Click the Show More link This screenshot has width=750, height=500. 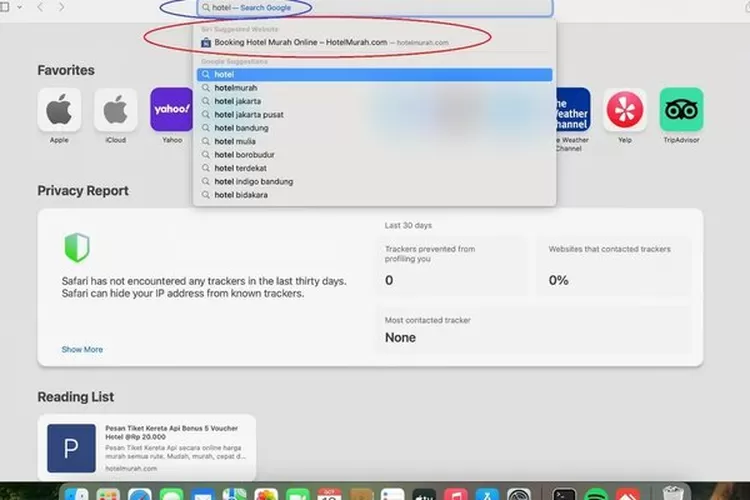pyautogui.click(x=82, y=350)
